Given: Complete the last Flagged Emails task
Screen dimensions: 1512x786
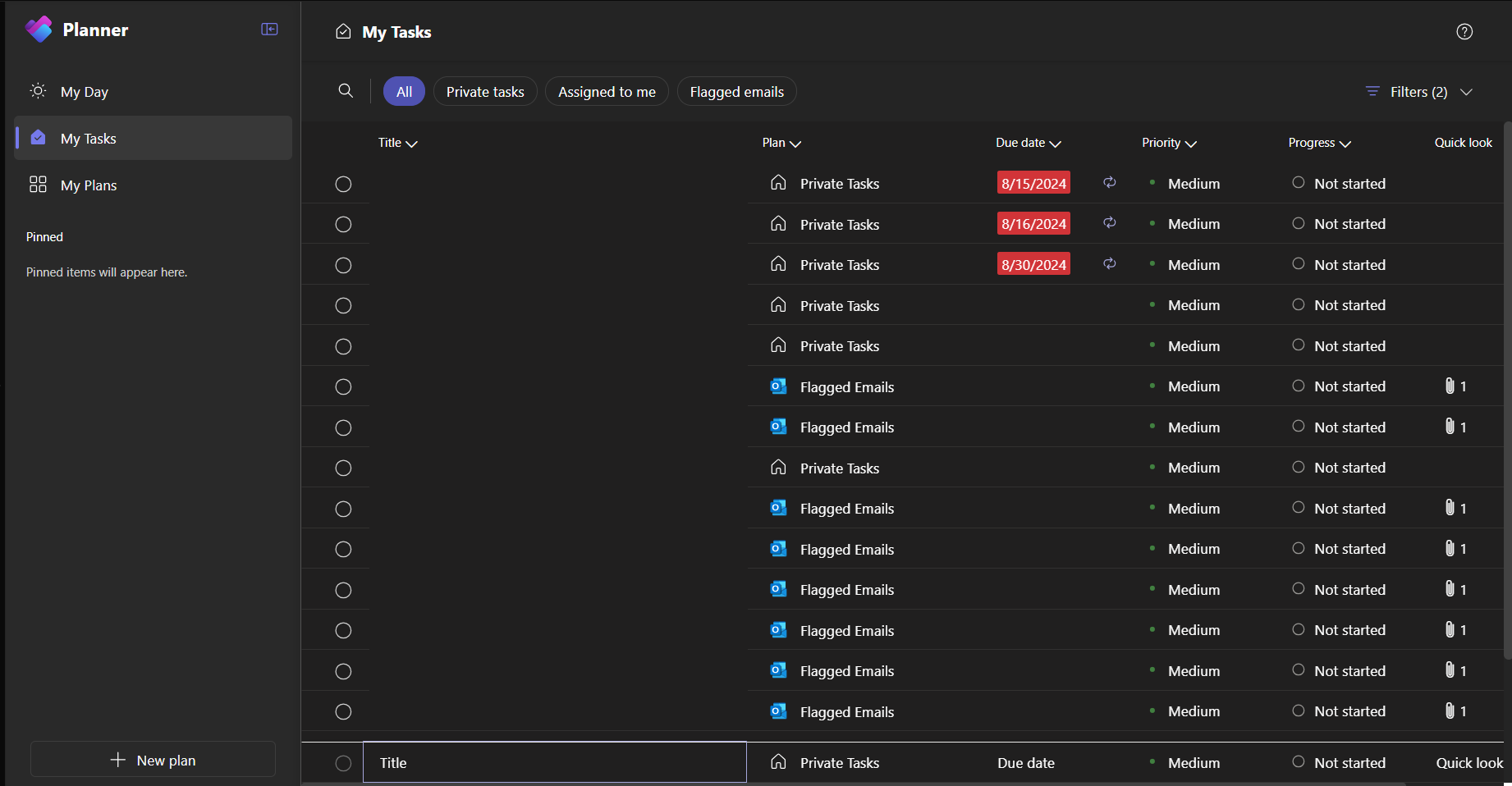Looking at the screenshot, I should (x=343, y=712).
